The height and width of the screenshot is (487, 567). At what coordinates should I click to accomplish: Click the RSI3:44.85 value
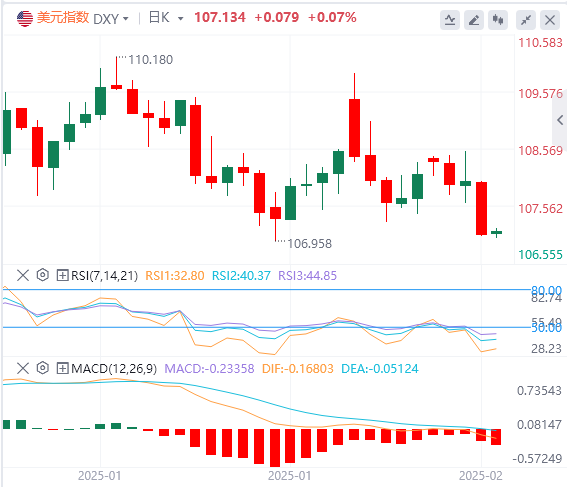[307, 276]
